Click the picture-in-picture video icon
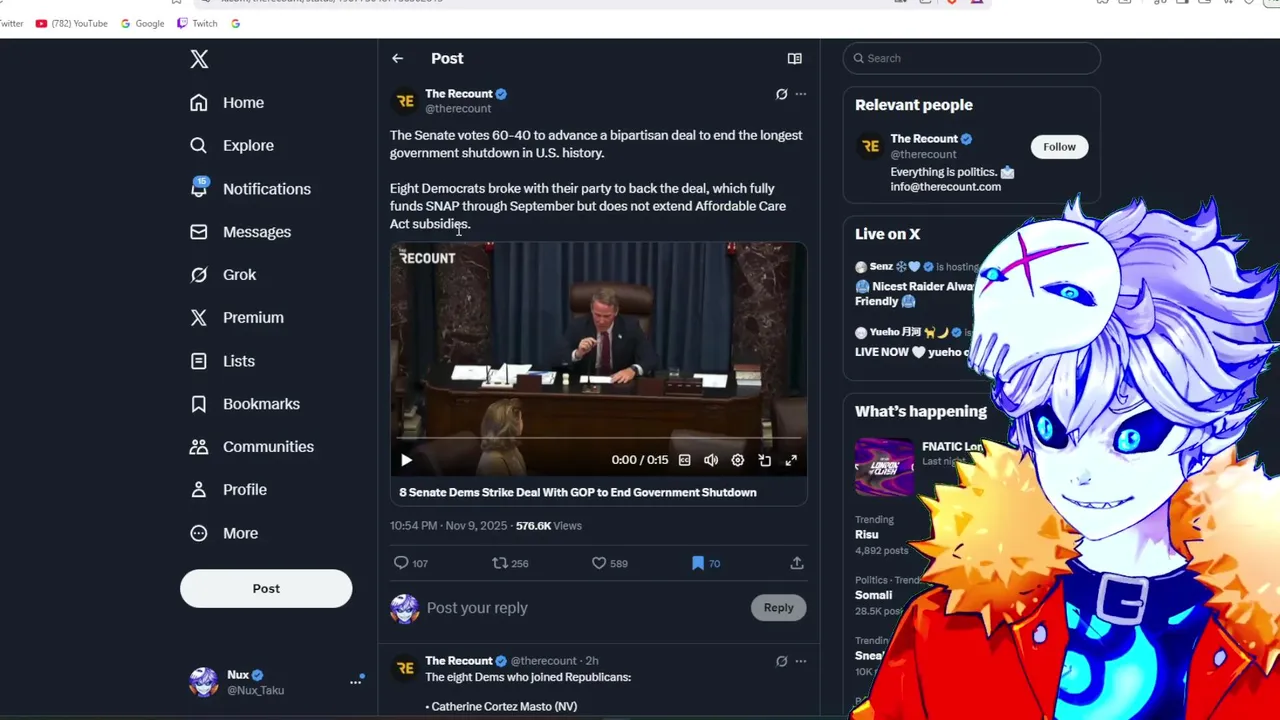Image resolution: width=1280 pixels, height=720 pixels. (x=765, y=460)
